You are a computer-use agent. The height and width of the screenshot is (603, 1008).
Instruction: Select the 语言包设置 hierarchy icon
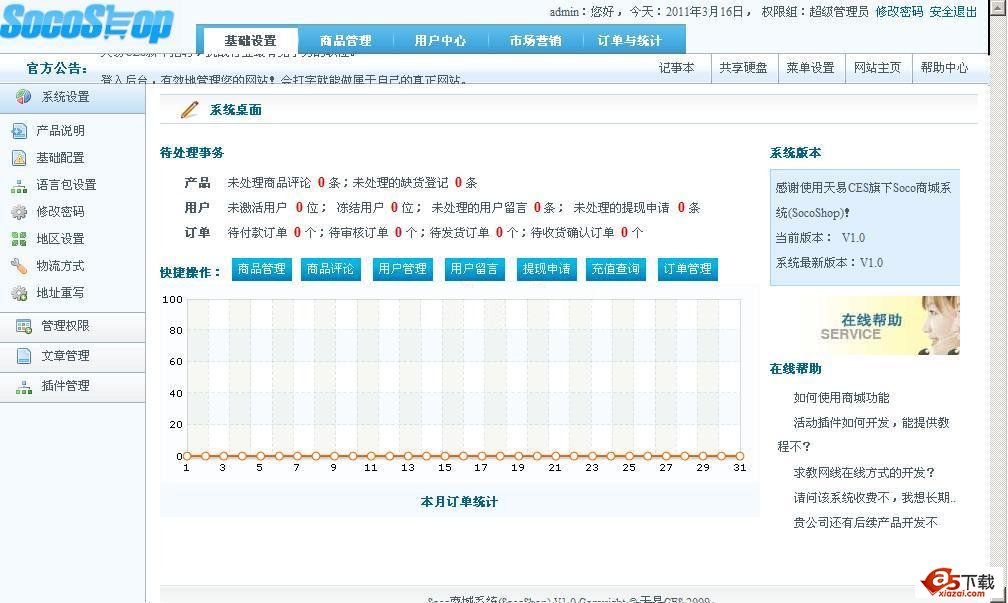click(x=19, y=185)
